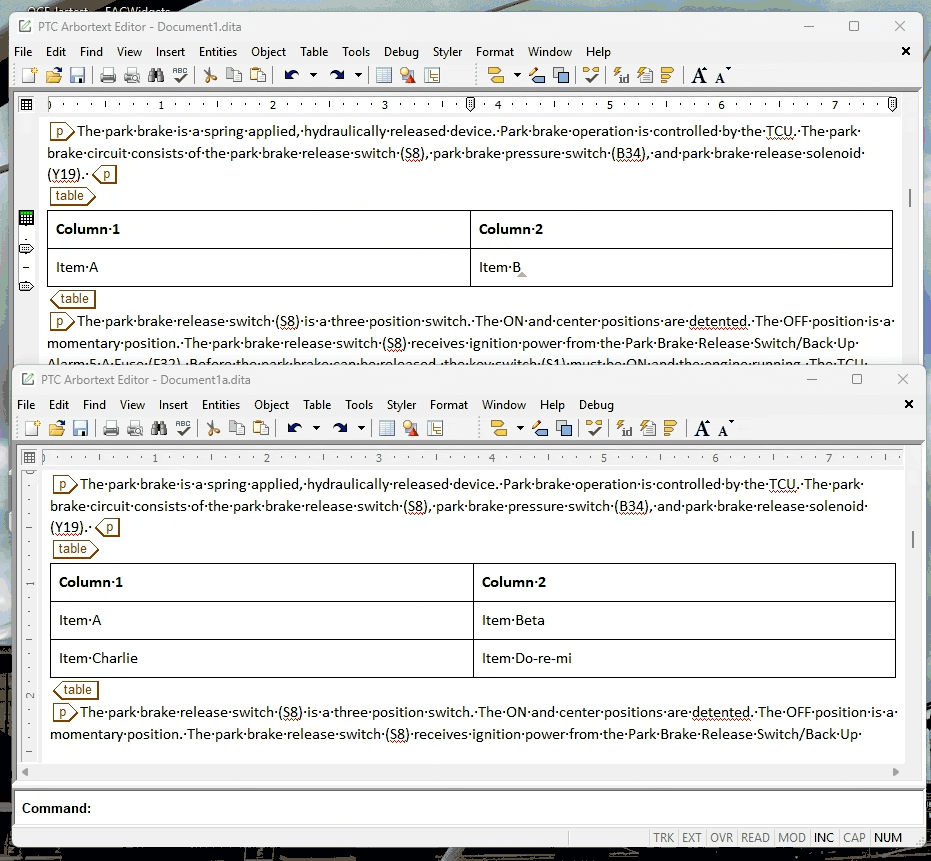Click vertical scrollbar thumb in Document1a.dita
Viewport: 931px width, 861px height.
(x=913, y=540)
